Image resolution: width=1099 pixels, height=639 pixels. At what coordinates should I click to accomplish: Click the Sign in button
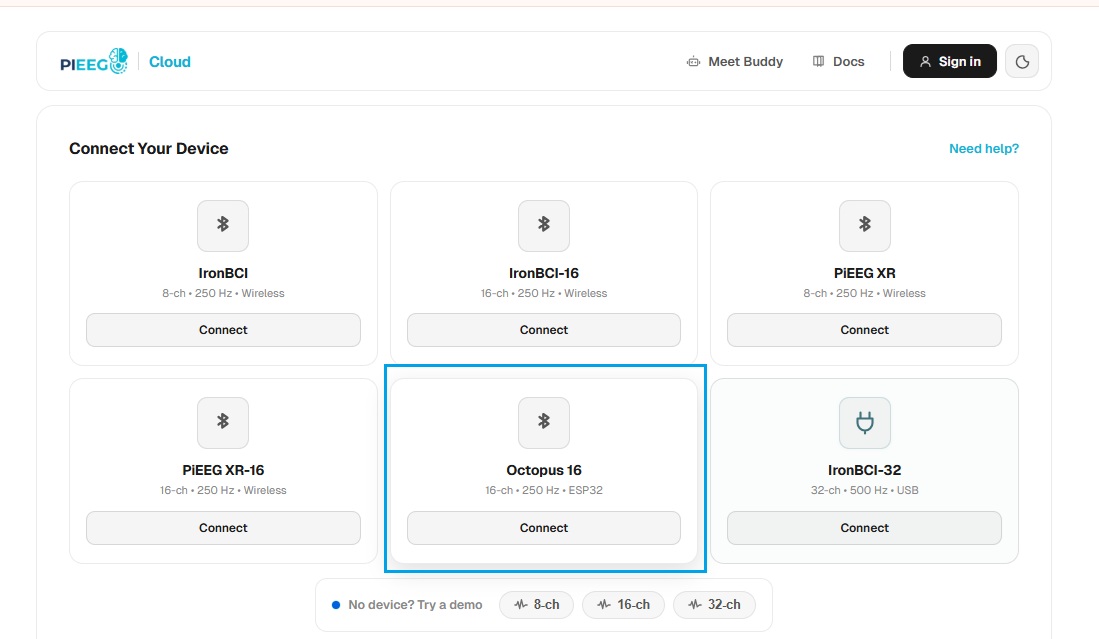click(950, 62)
